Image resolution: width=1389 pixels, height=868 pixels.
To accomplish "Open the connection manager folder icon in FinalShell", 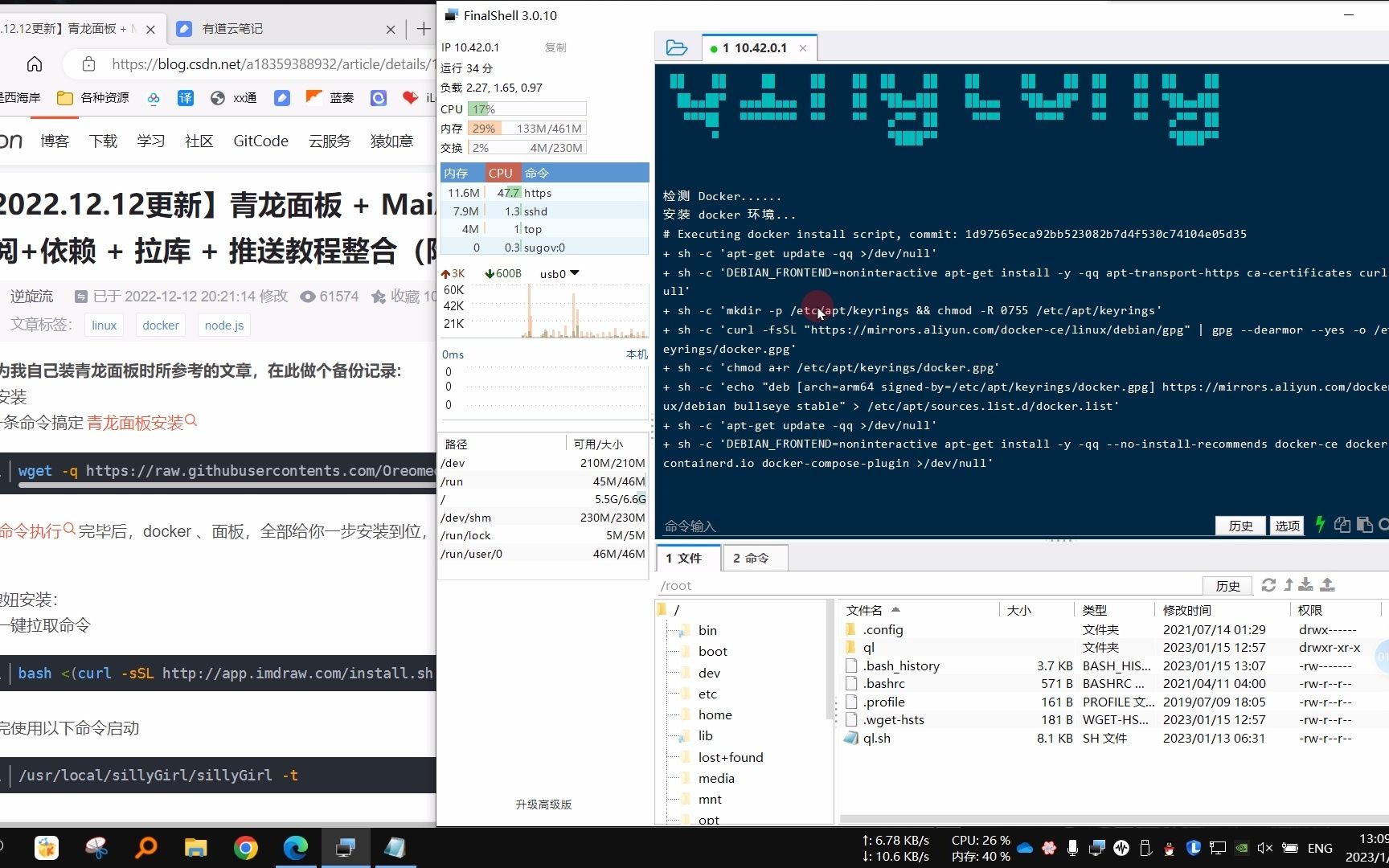I will (677, 48).
